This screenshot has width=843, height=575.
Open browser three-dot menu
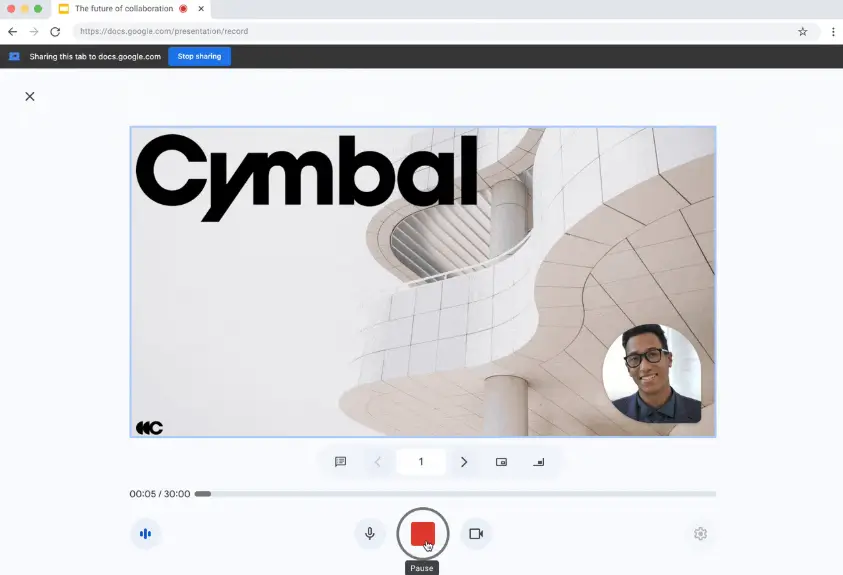click(833, 31)
